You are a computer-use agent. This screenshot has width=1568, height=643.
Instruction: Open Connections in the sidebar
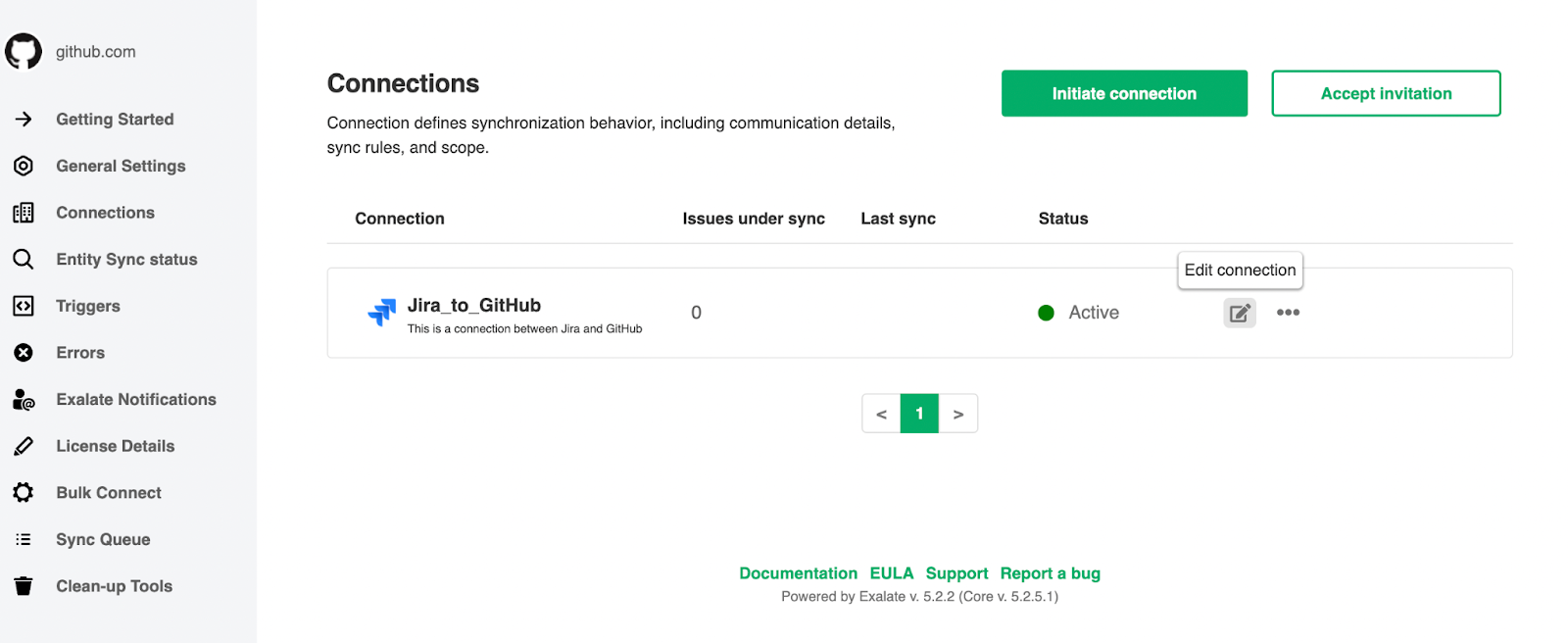105,213
